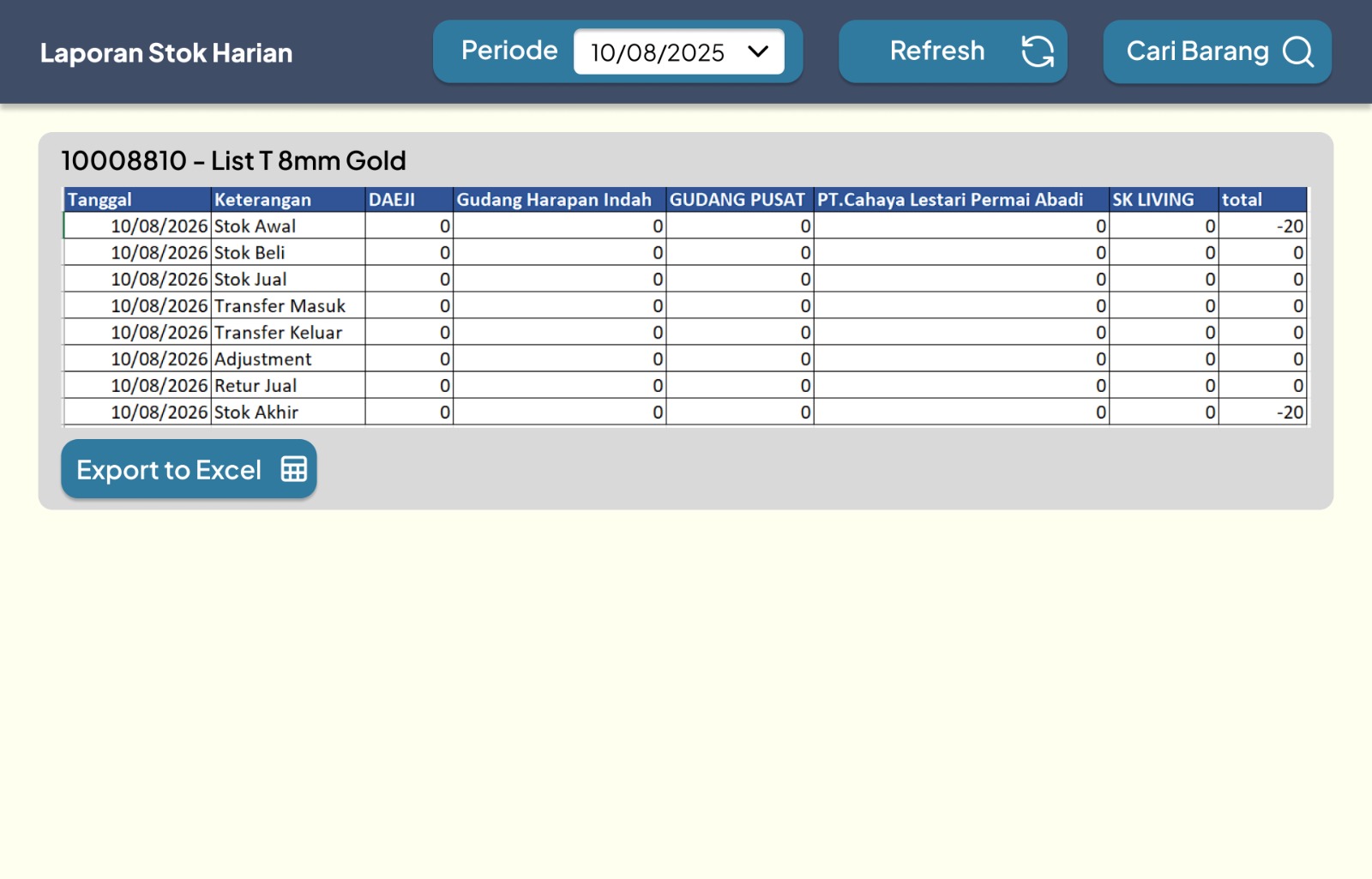Click the total column header
This screenshot has width=1372, height=879.
pyautogui.click(x=1262, y=200)
